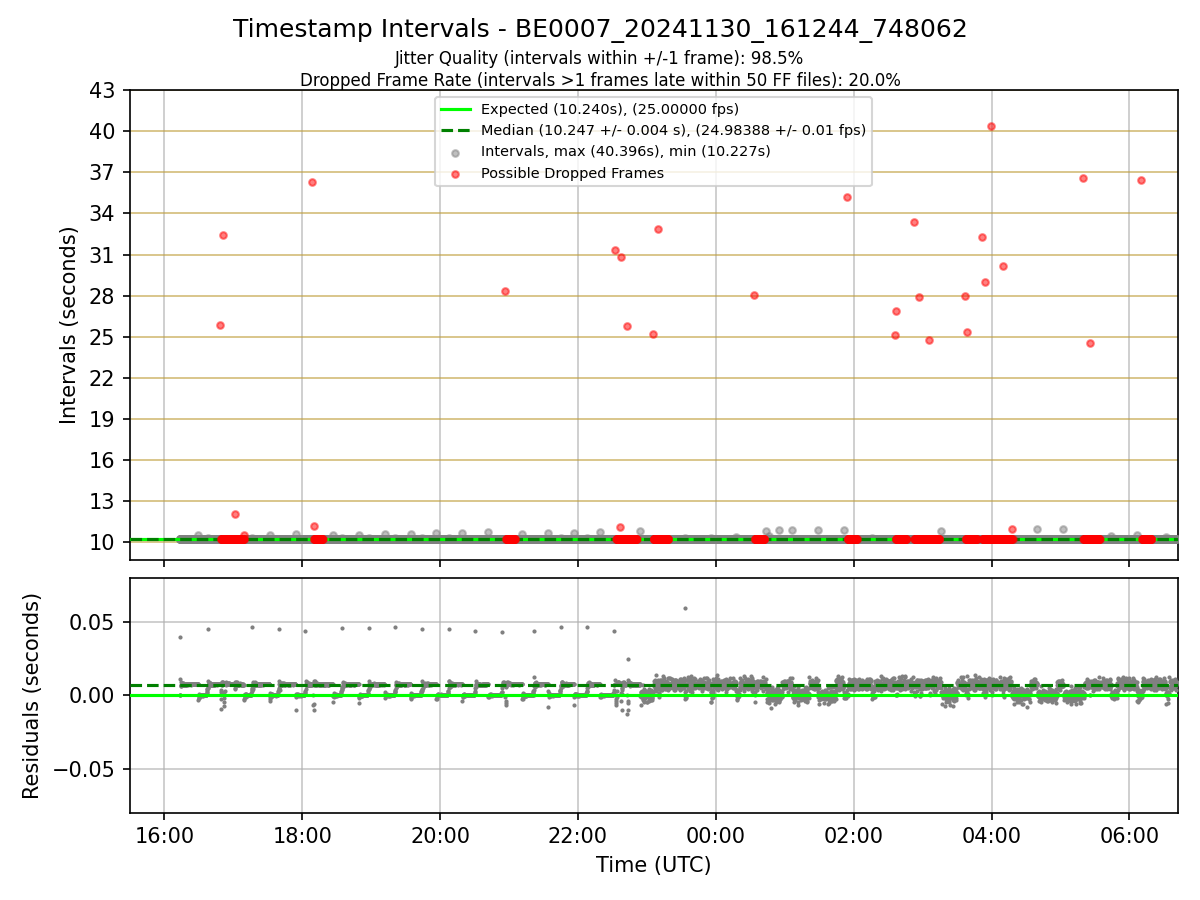The height and width of the screenshot is (900, 1200).
Task: Select the "Dropped Frame Rate" 20.0% subtitle line
Action: (x=600, y=80)
